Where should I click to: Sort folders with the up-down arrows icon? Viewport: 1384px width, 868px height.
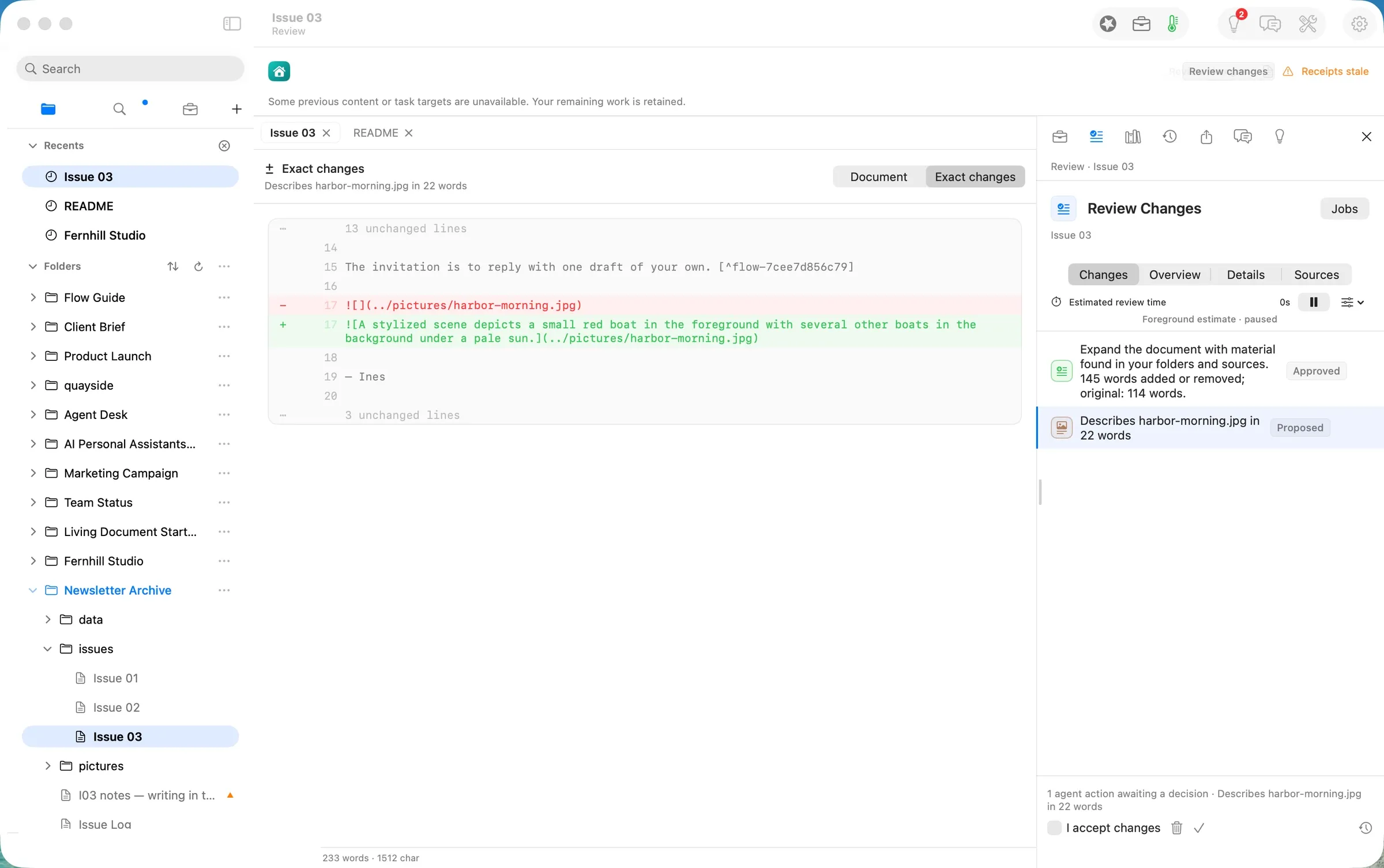(x=172, y=266)
